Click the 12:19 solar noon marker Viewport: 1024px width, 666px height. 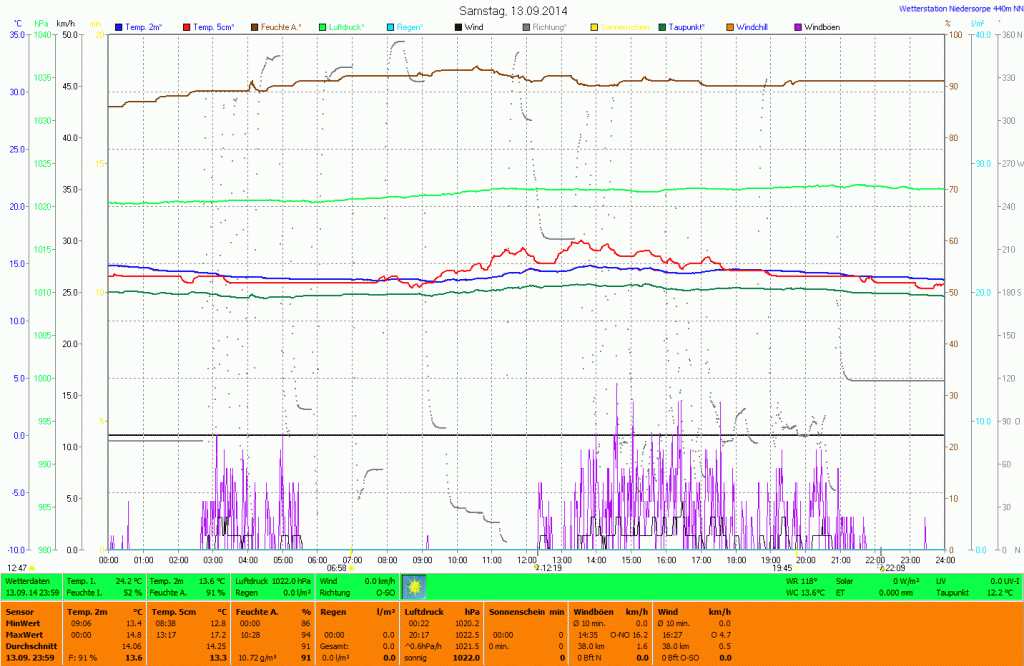pos(537,568)
